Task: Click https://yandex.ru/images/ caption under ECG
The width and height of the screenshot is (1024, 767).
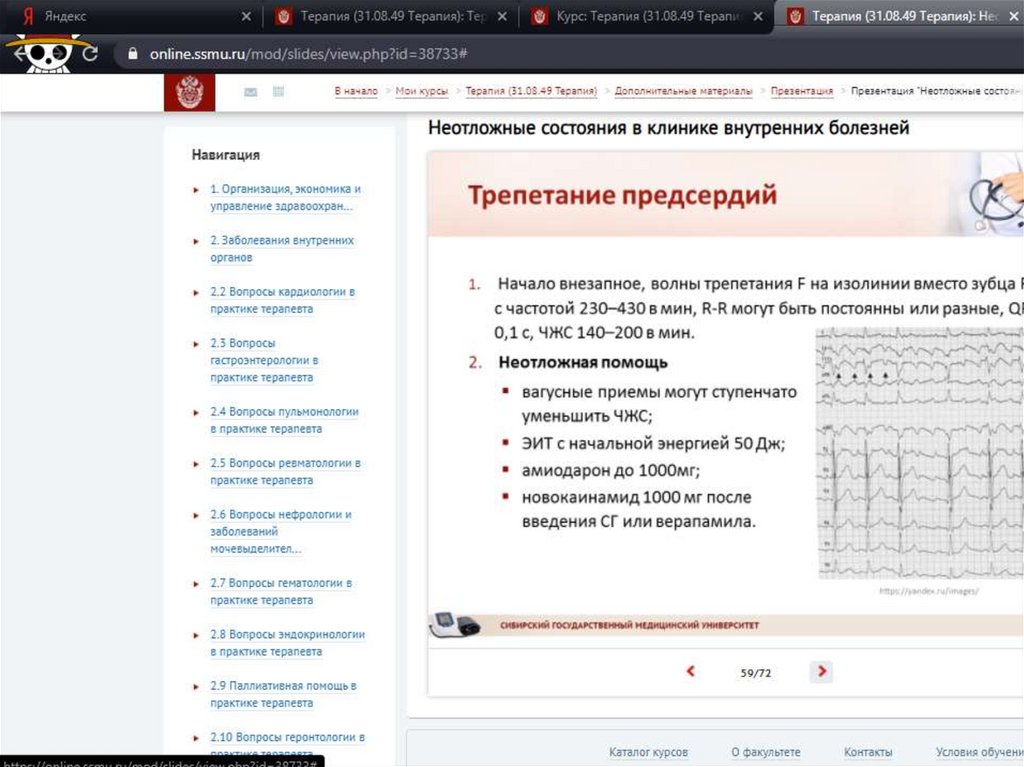Action: point(929,591)
